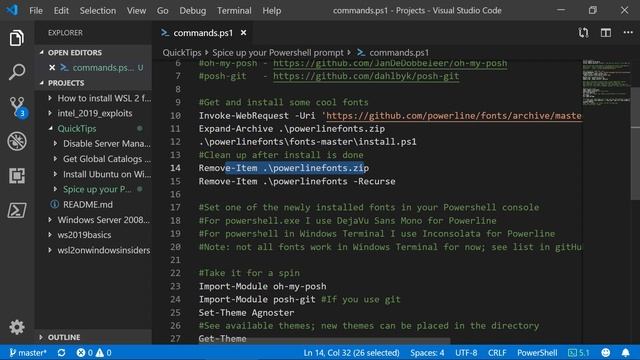Open the Search view icon

click(16, 72)
